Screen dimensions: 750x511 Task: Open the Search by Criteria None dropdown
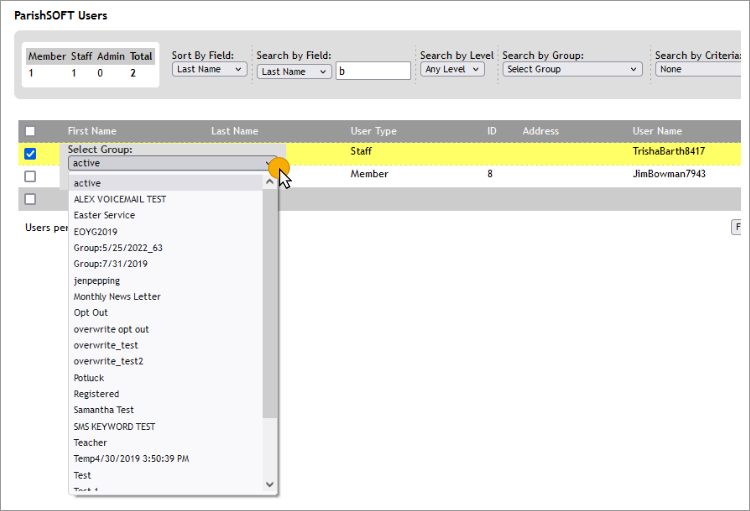tap(698, 69)
